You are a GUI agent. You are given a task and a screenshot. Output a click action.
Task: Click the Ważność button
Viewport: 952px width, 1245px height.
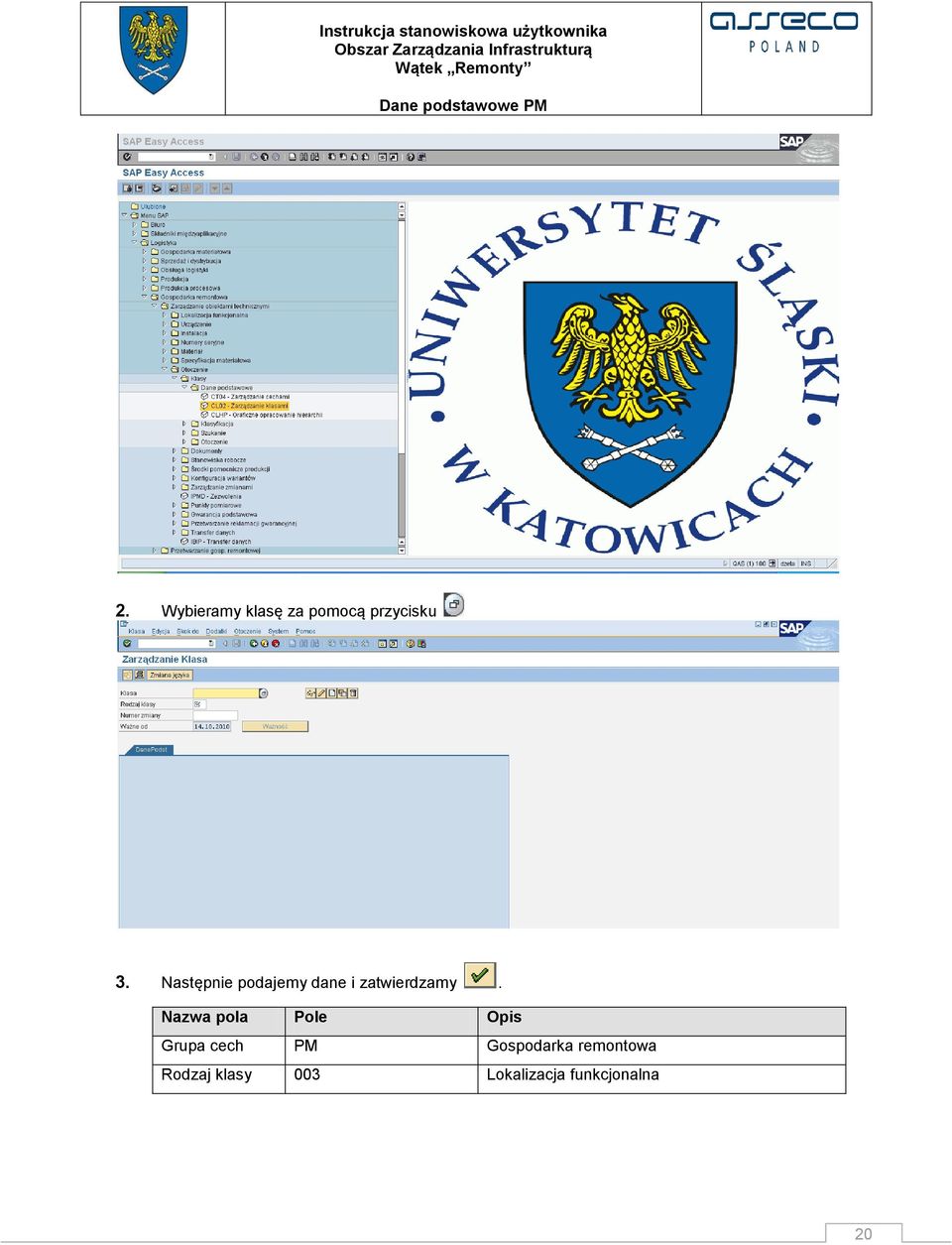click(275, 726)
